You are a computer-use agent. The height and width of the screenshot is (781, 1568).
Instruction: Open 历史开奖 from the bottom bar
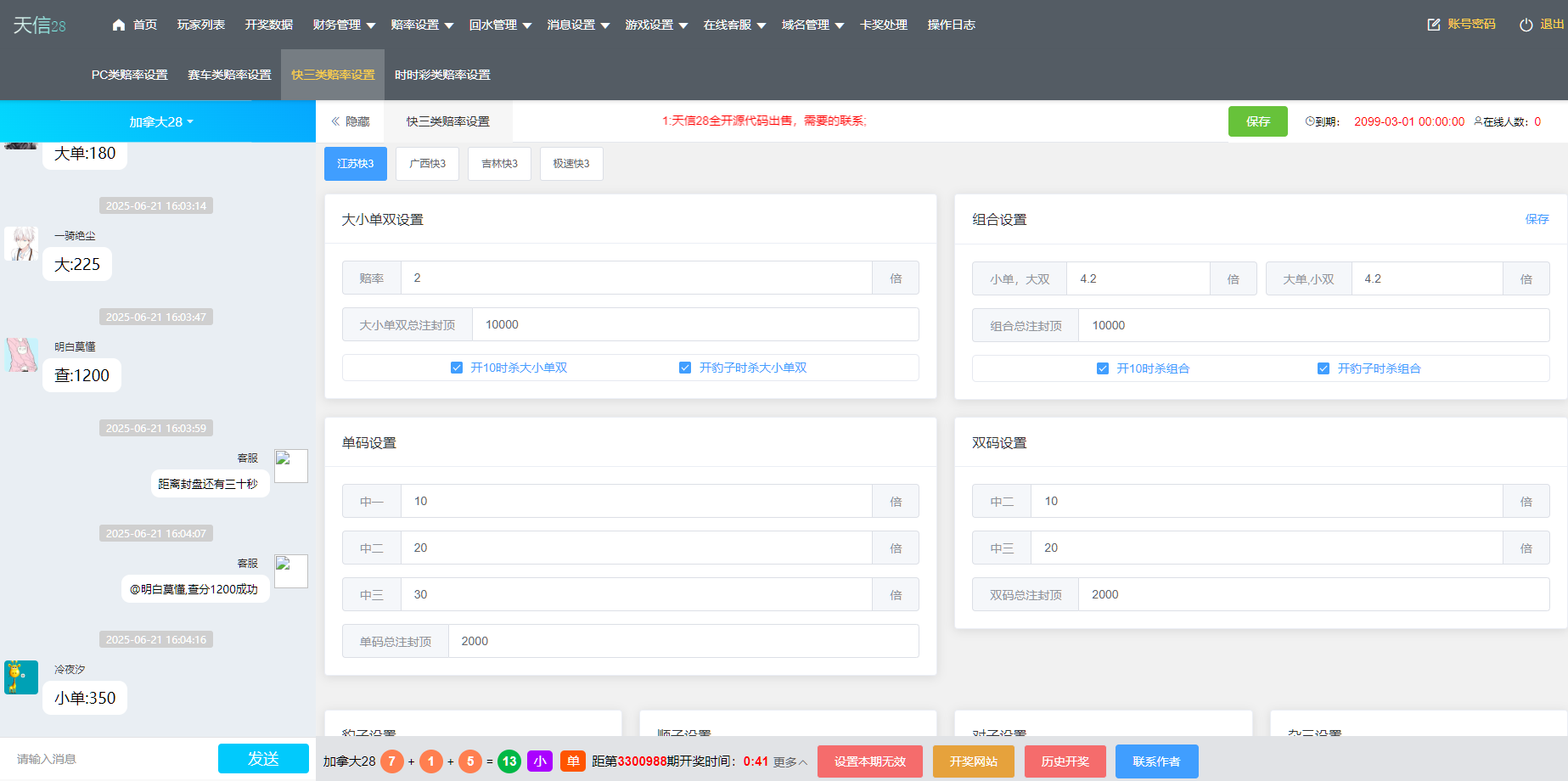click(x=1065, y=761)
